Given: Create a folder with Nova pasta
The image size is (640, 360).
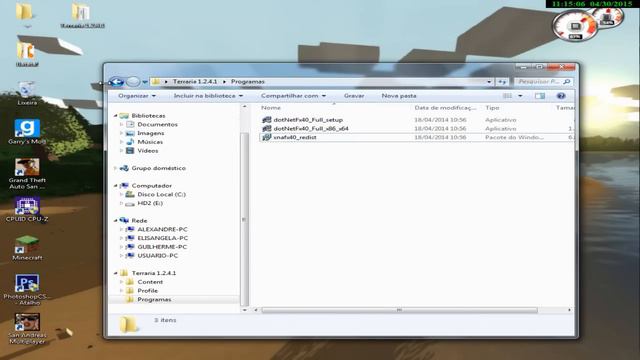Looking at the screenshot, I should (399, 96).
